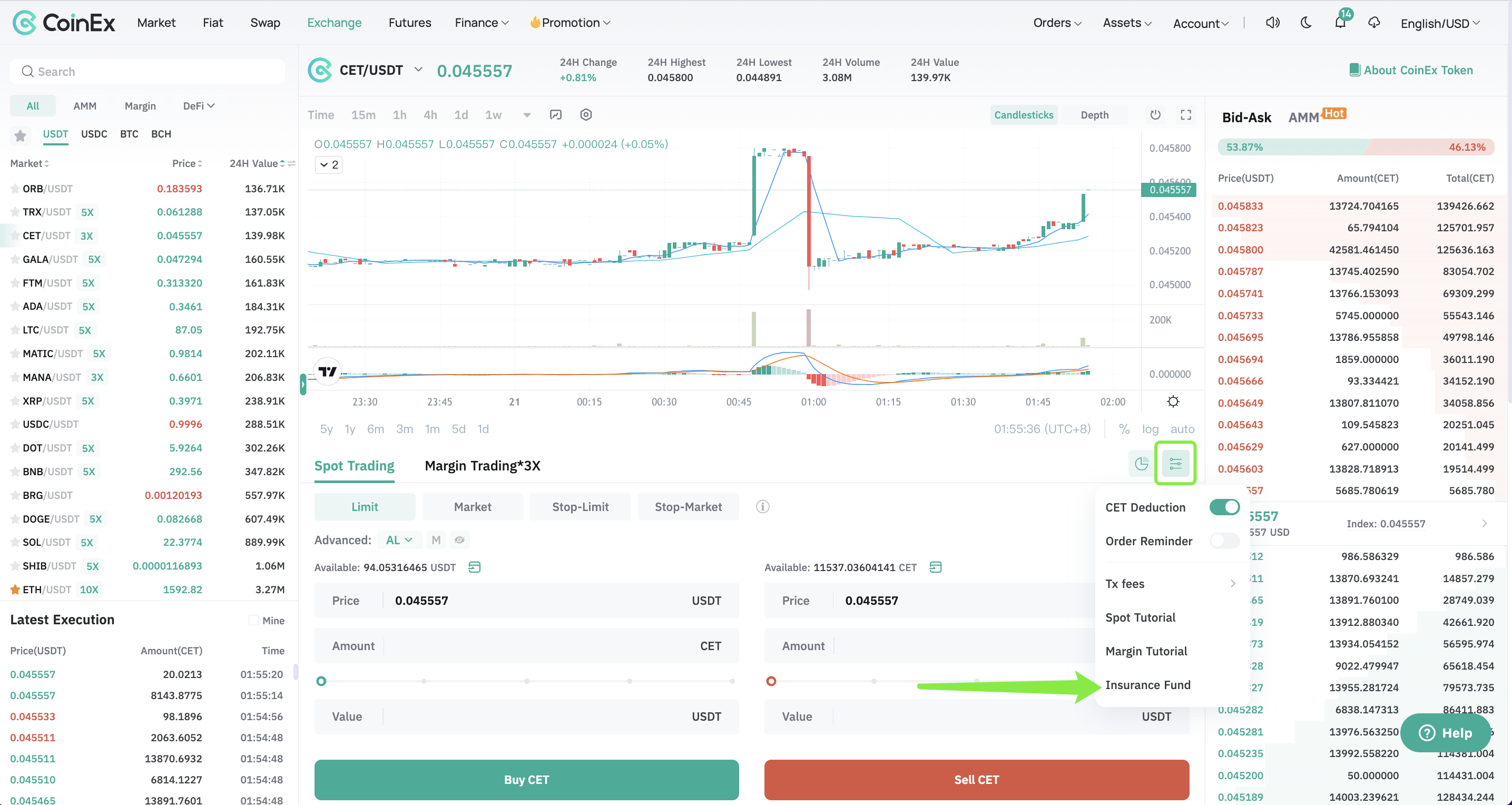Image resolution: width=1512 pixels, height=805 pixels.
Task: Go to the Futures menu
Action: click(410, 23)
